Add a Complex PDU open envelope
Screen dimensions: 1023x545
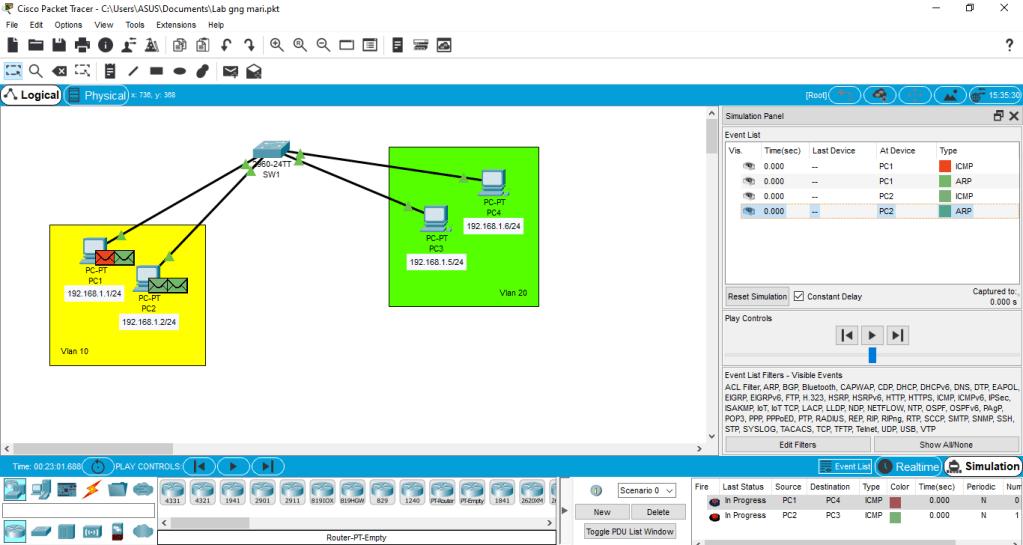pos(254,71)
